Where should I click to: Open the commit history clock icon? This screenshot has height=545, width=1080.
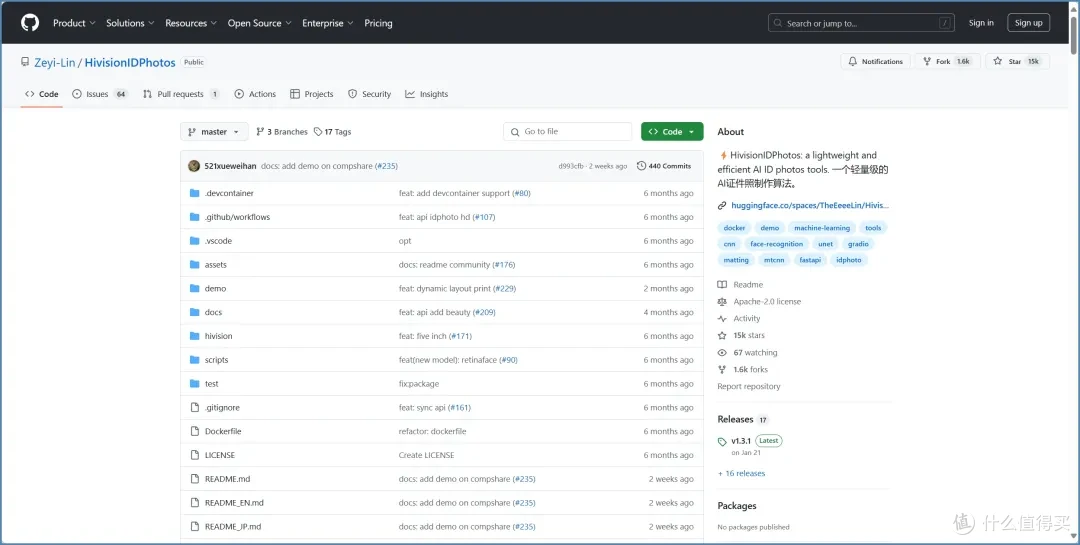point(641,166)
